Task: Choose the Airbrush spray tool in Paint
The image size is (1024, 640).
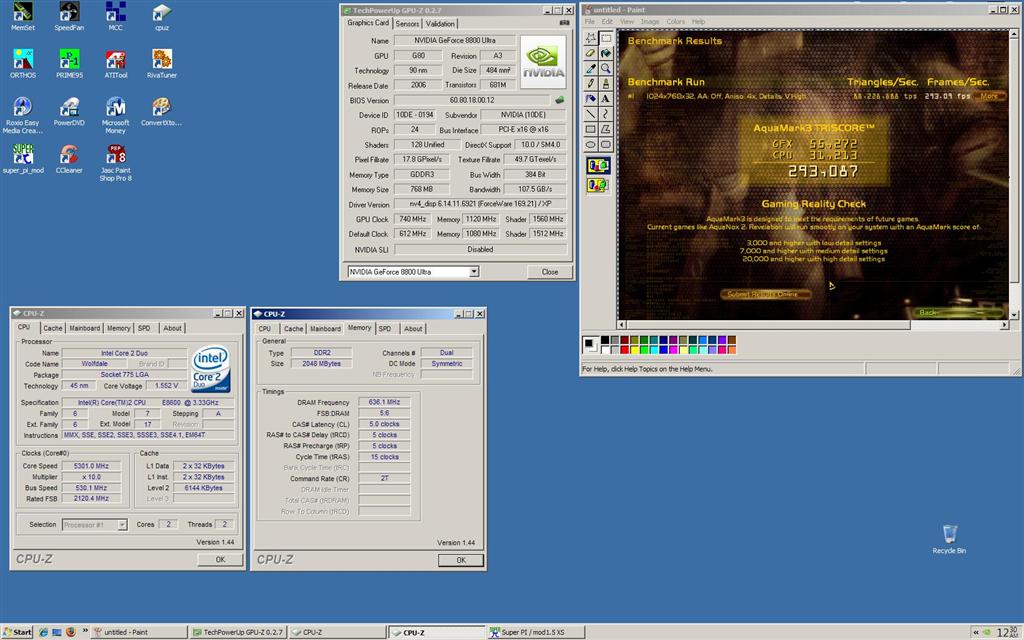Action: [x=590, y=99]
